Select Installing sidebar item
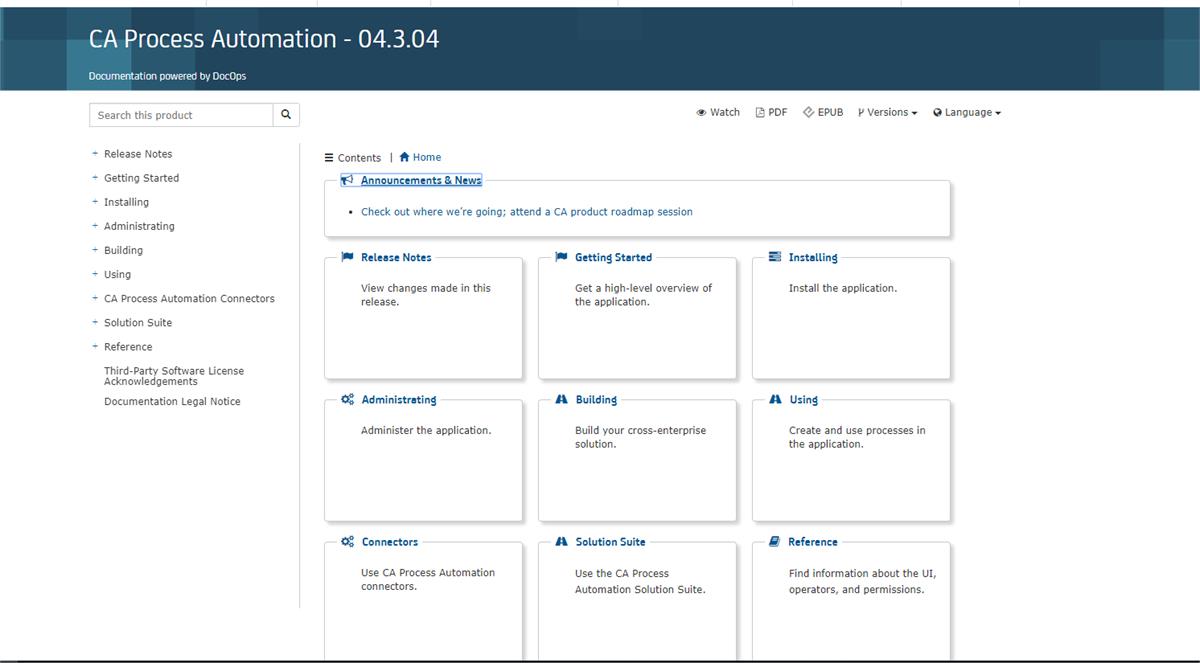Image resolution: width=1200 pixels, height=663 pixels. (126, 202)
